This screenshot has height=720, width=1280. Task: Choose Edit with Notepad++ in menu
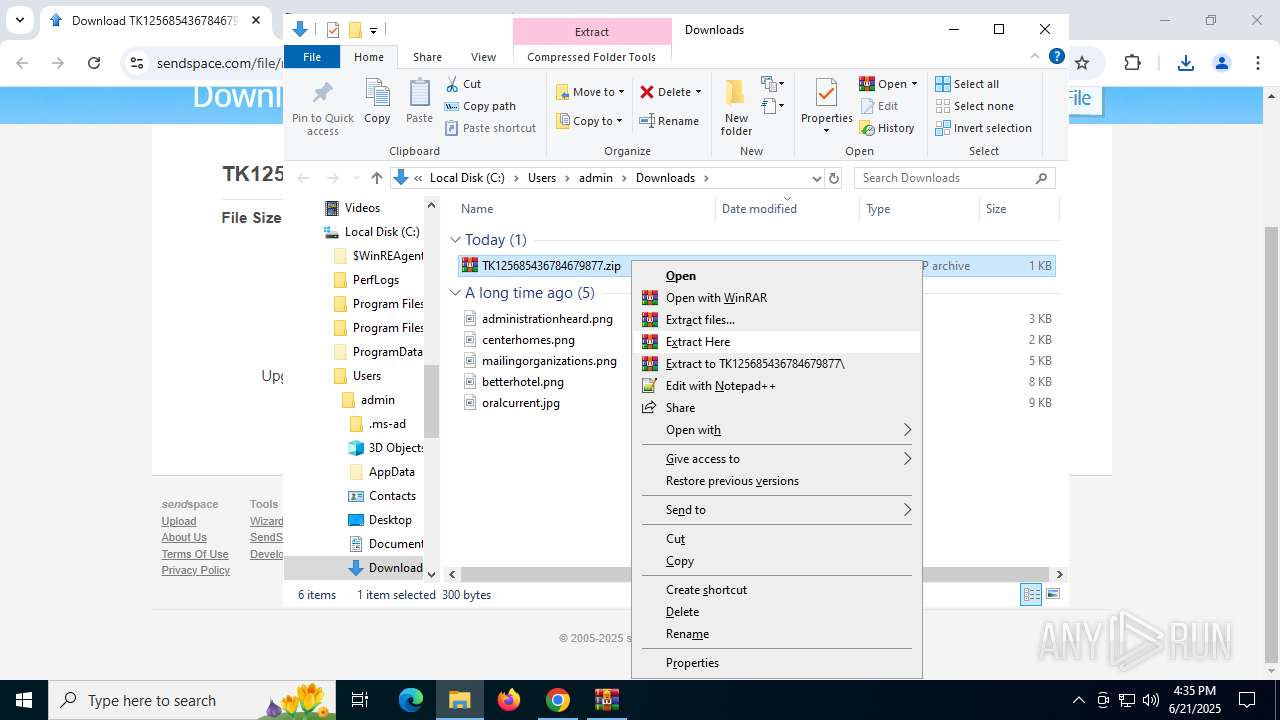pyautogui.click(x=776, y=386)
